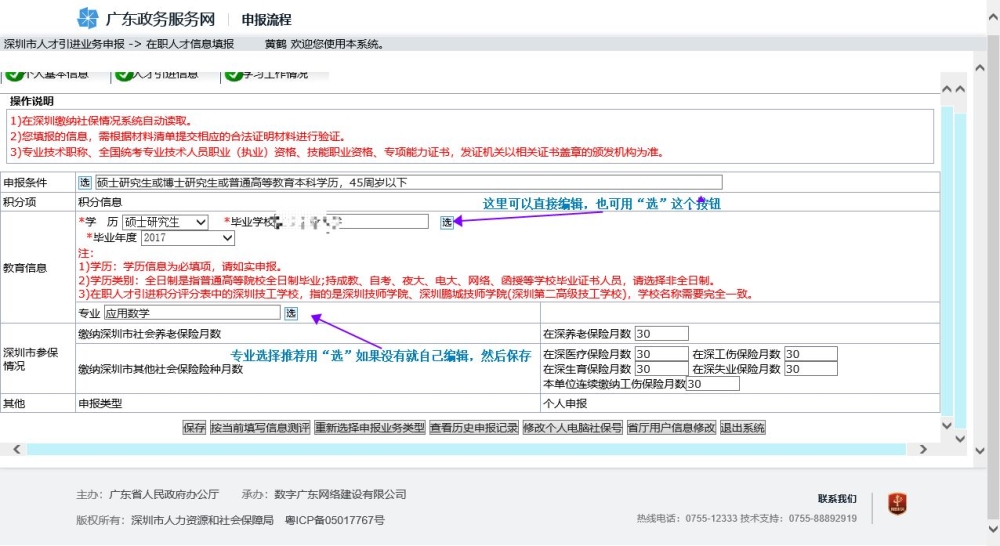
Task: Click 修改个人电脑社保号 button
Action: [572, 427]
